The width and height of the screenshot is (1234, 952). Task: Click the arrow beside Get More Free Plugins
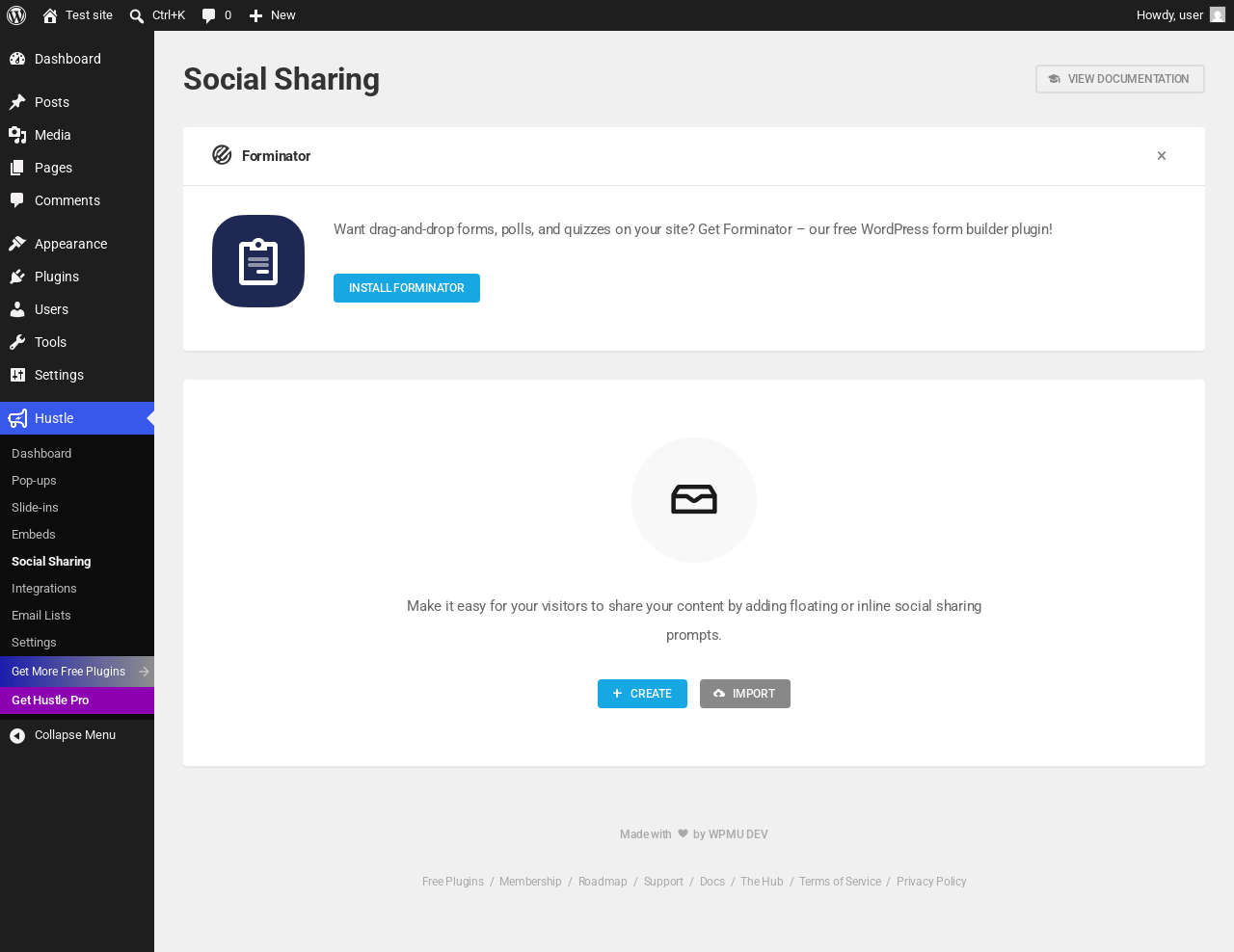pos(144,672)
